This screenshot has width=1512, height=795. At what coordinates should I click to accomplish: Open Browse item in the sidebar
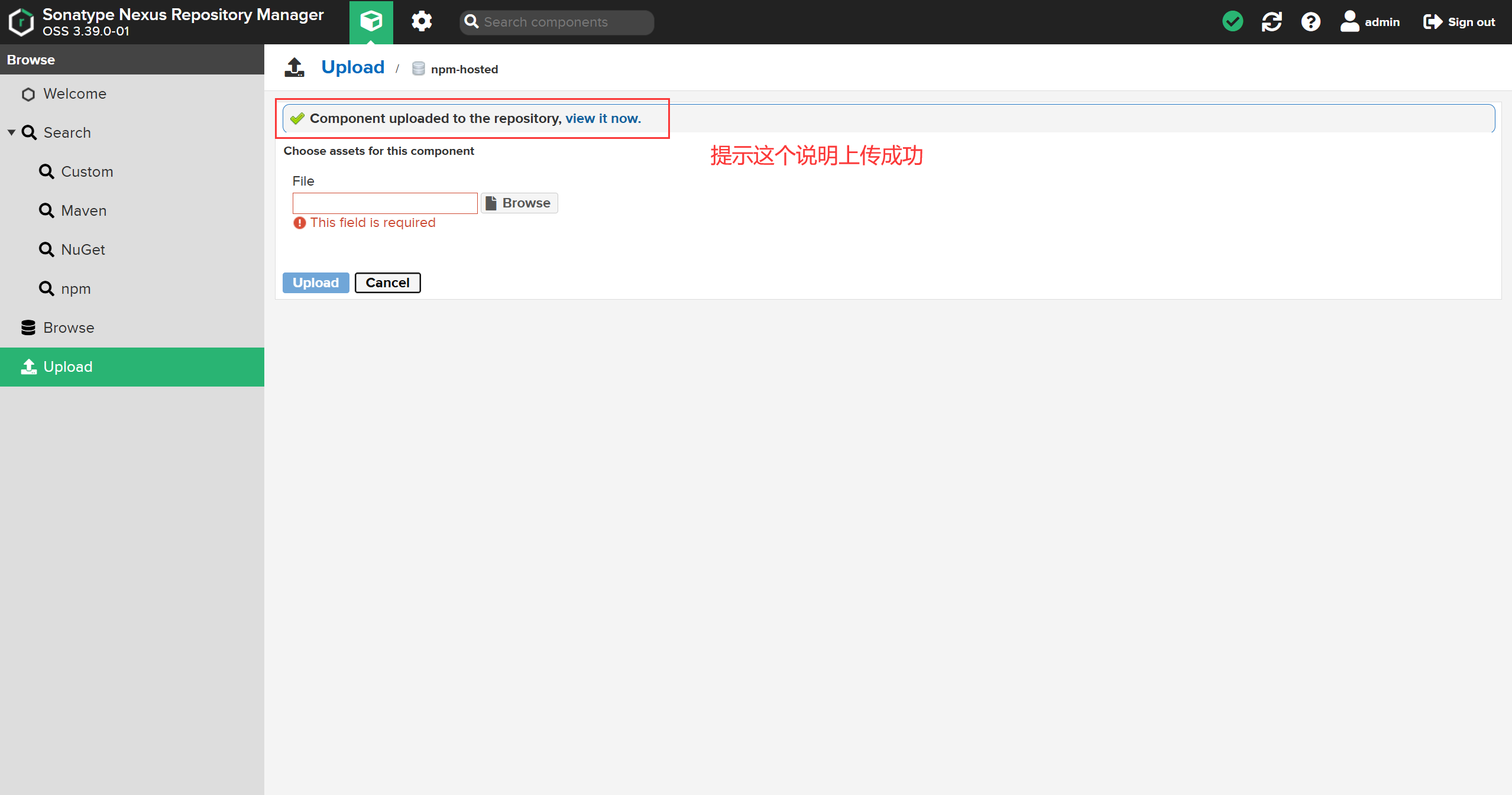(68, 328)
